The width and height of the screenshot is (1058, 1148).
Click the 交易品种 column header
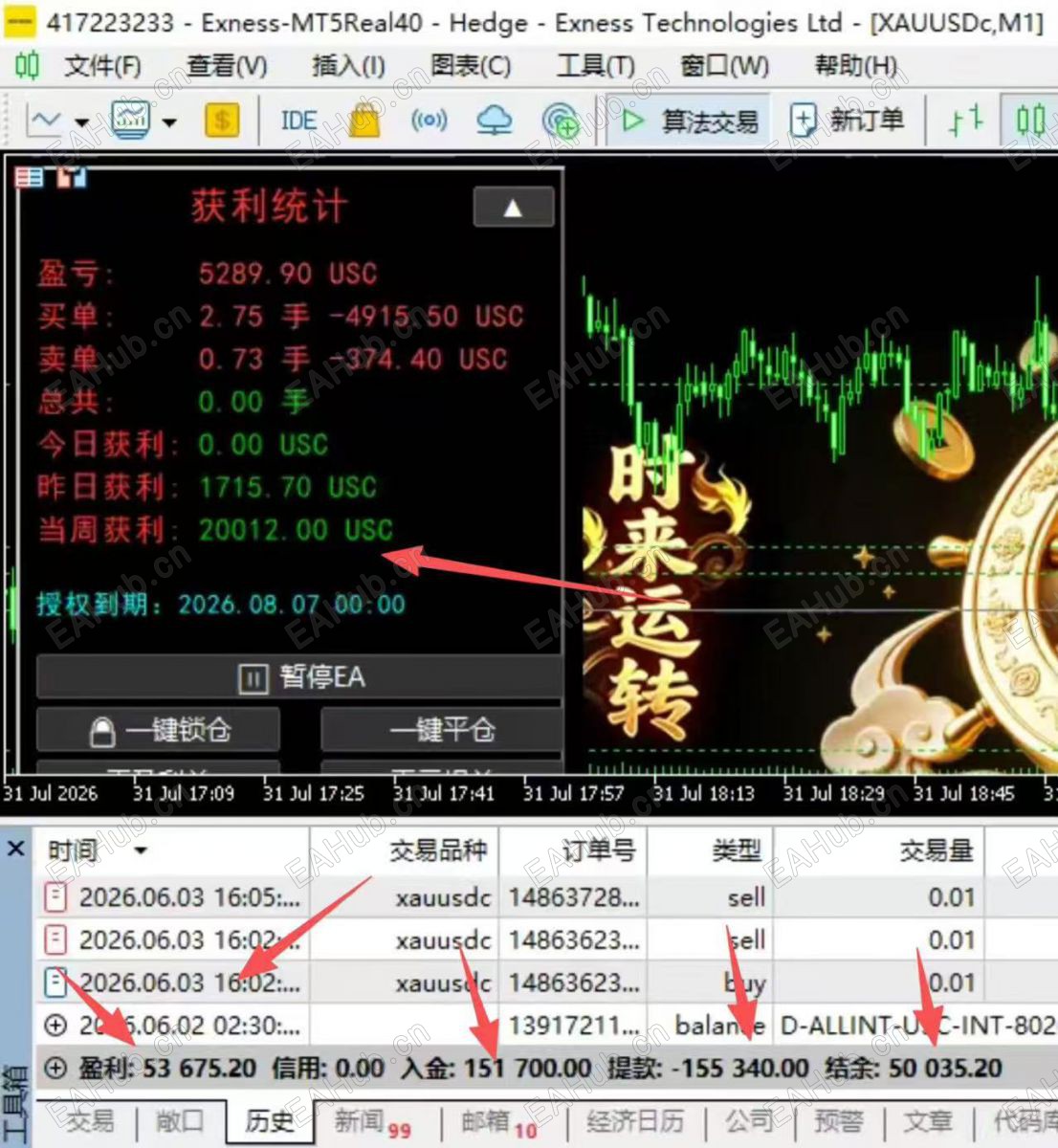coord(438,850)
